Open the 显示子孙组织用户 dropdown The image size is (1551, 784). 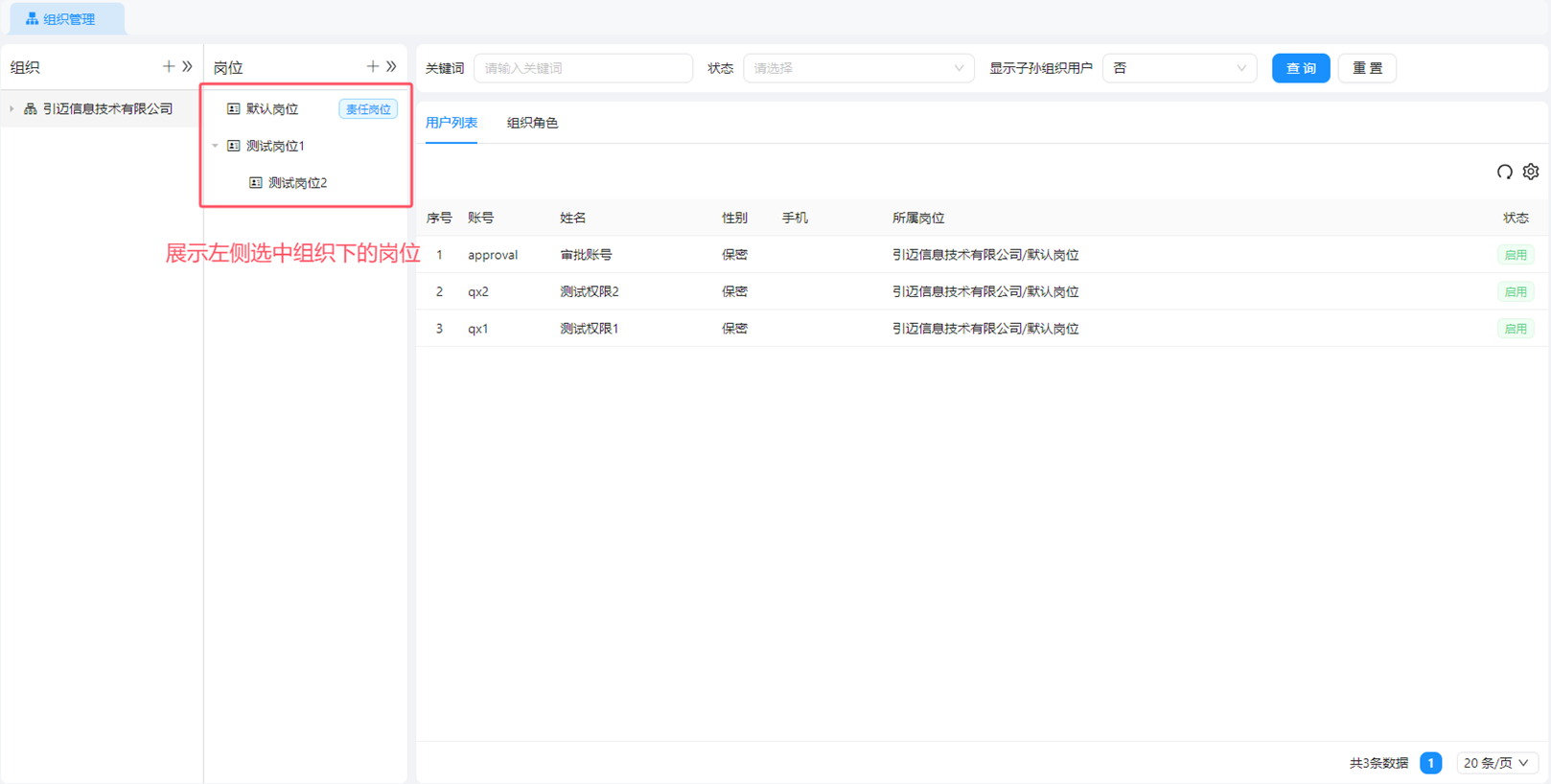tap(1179, 68)
